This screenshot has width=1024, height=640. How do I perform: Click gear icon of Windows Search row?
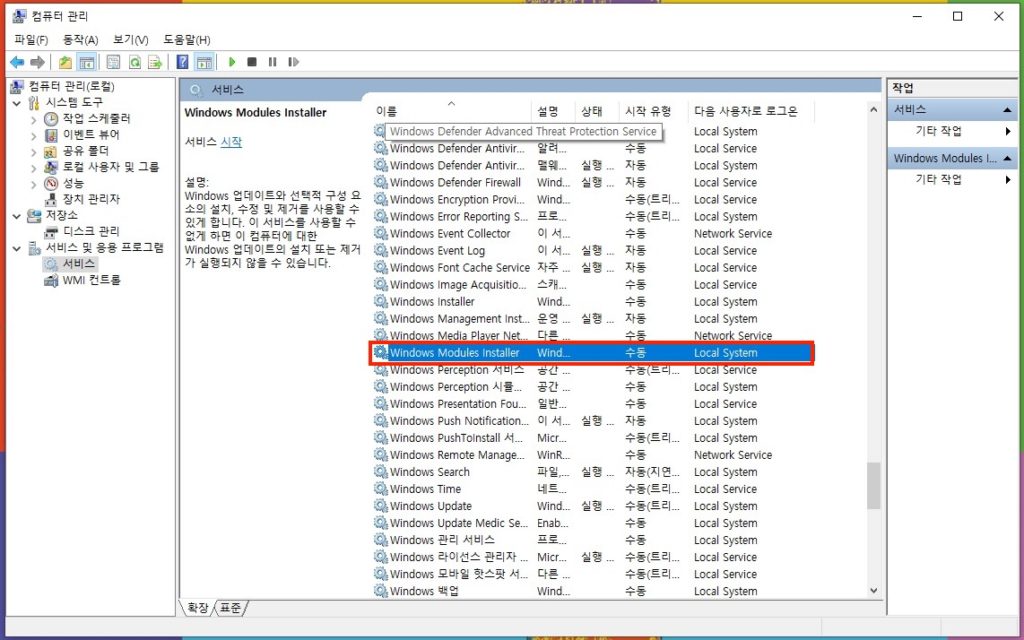click(381, 472)
